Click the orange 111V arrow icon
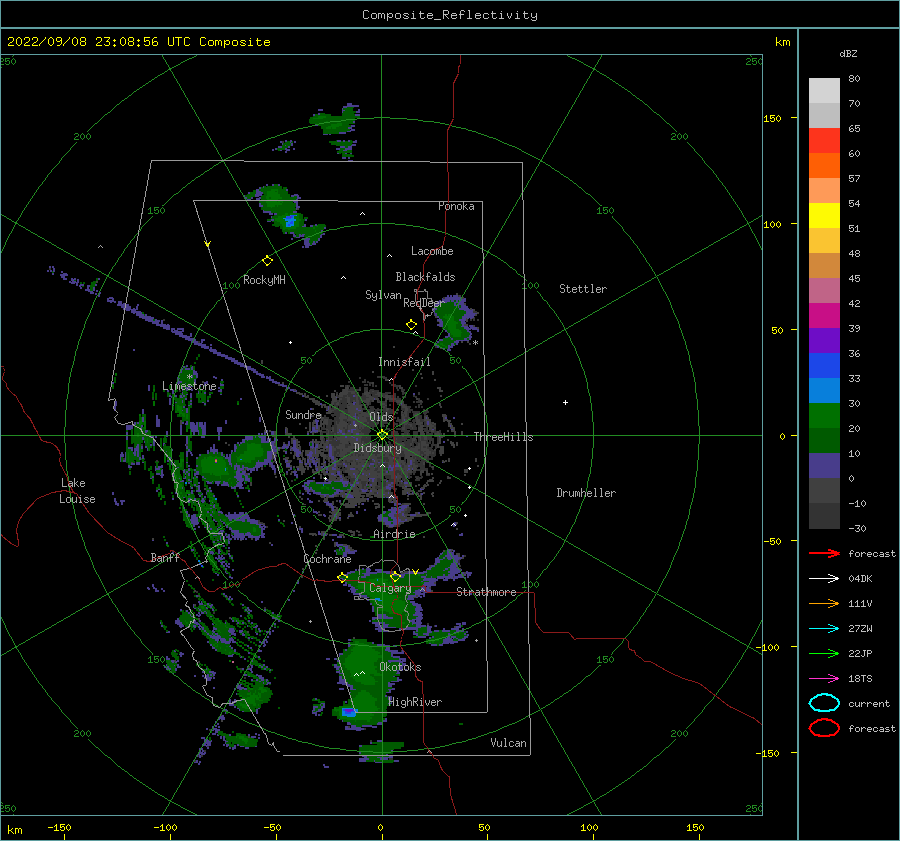This screenshot has height=841, width=900. pos(824,603)
